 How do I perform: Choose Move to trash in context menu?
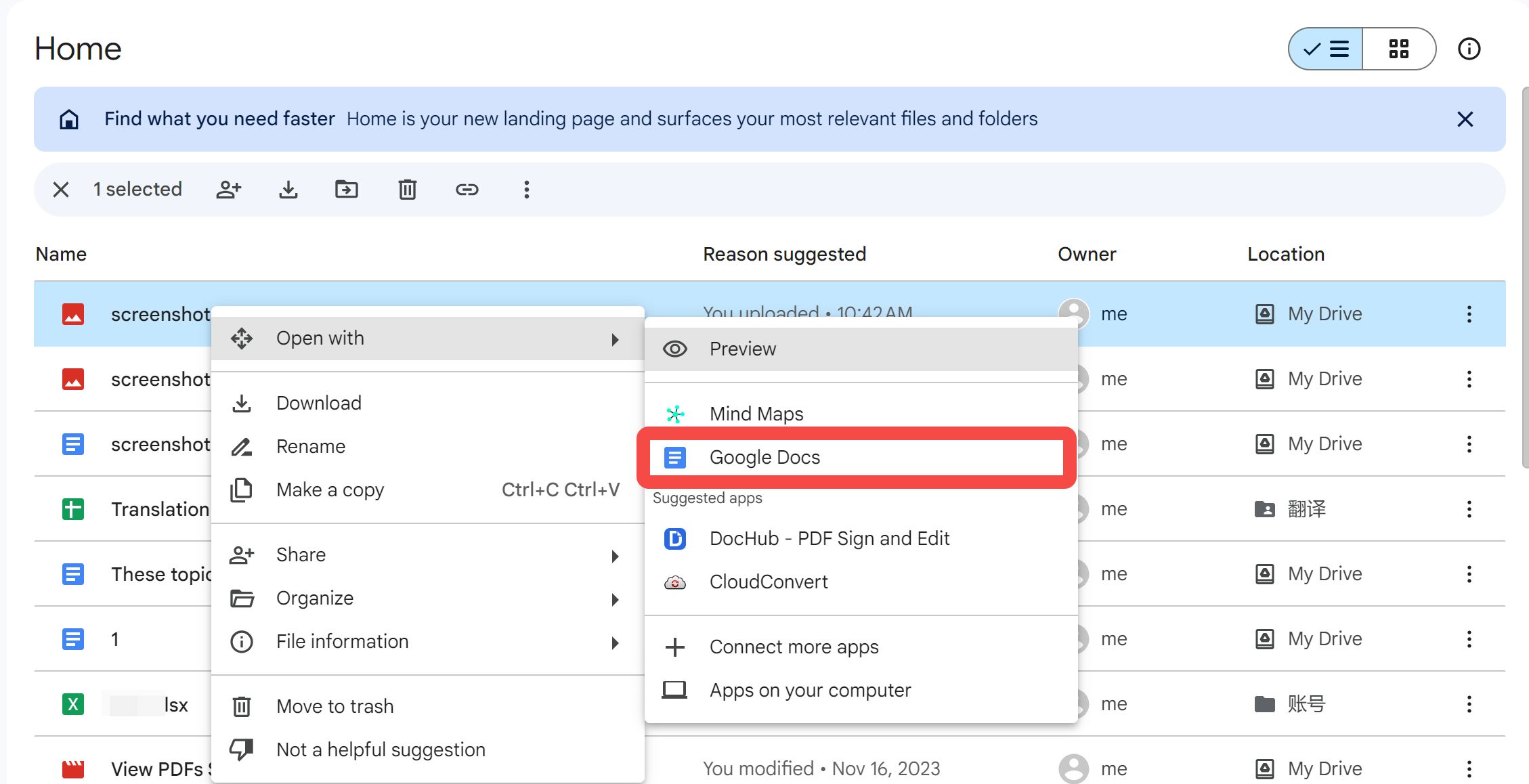pyautogui.click(x=335, y=707)
